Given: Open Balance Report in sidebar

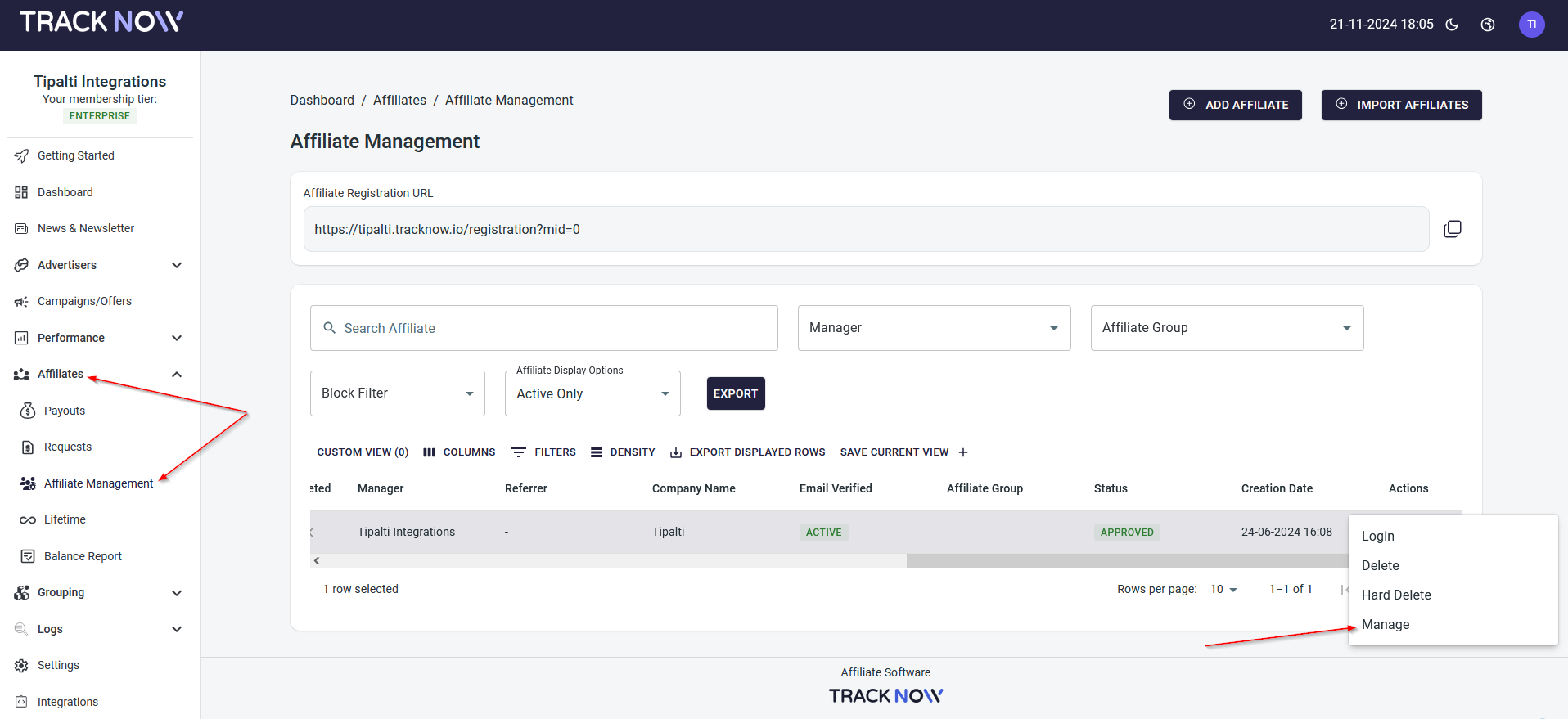Looking at the screenshot, I should pos(83,556).
